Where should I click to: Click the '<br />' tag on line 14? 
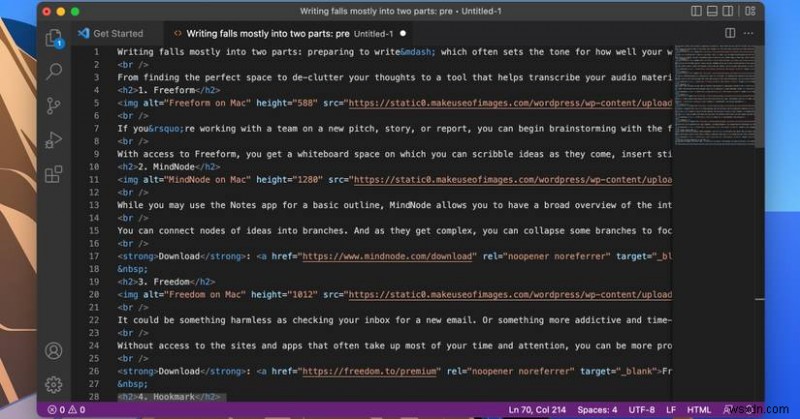point(133,218)
